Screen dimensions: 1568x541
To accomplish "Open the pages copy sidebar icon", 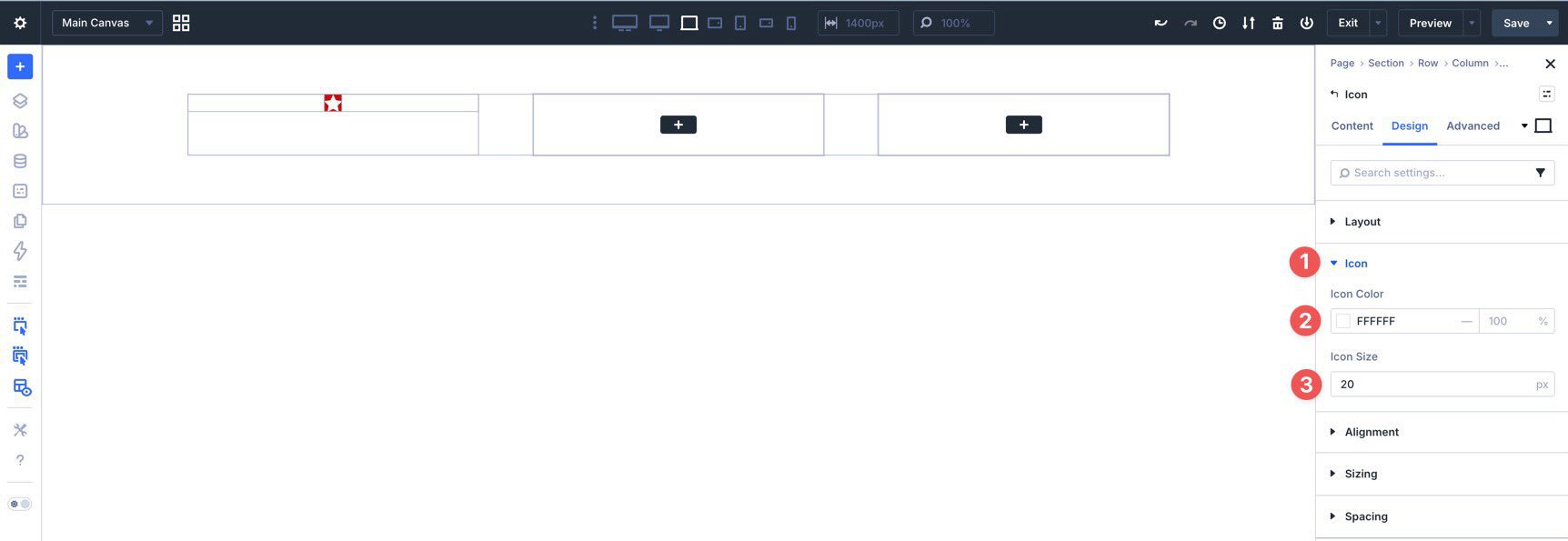I will click(20, 221).
